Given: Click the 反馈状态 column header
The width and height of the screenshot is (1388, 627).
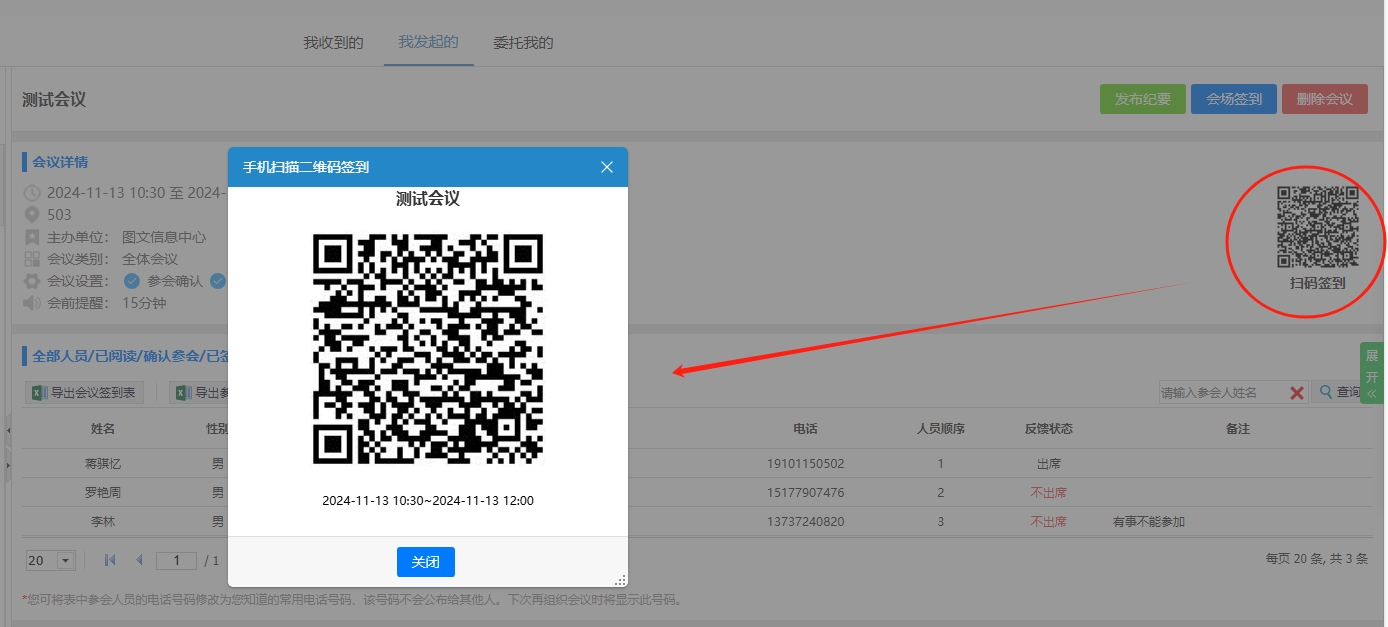Looking at the screenshot, I should (1049, 429).
